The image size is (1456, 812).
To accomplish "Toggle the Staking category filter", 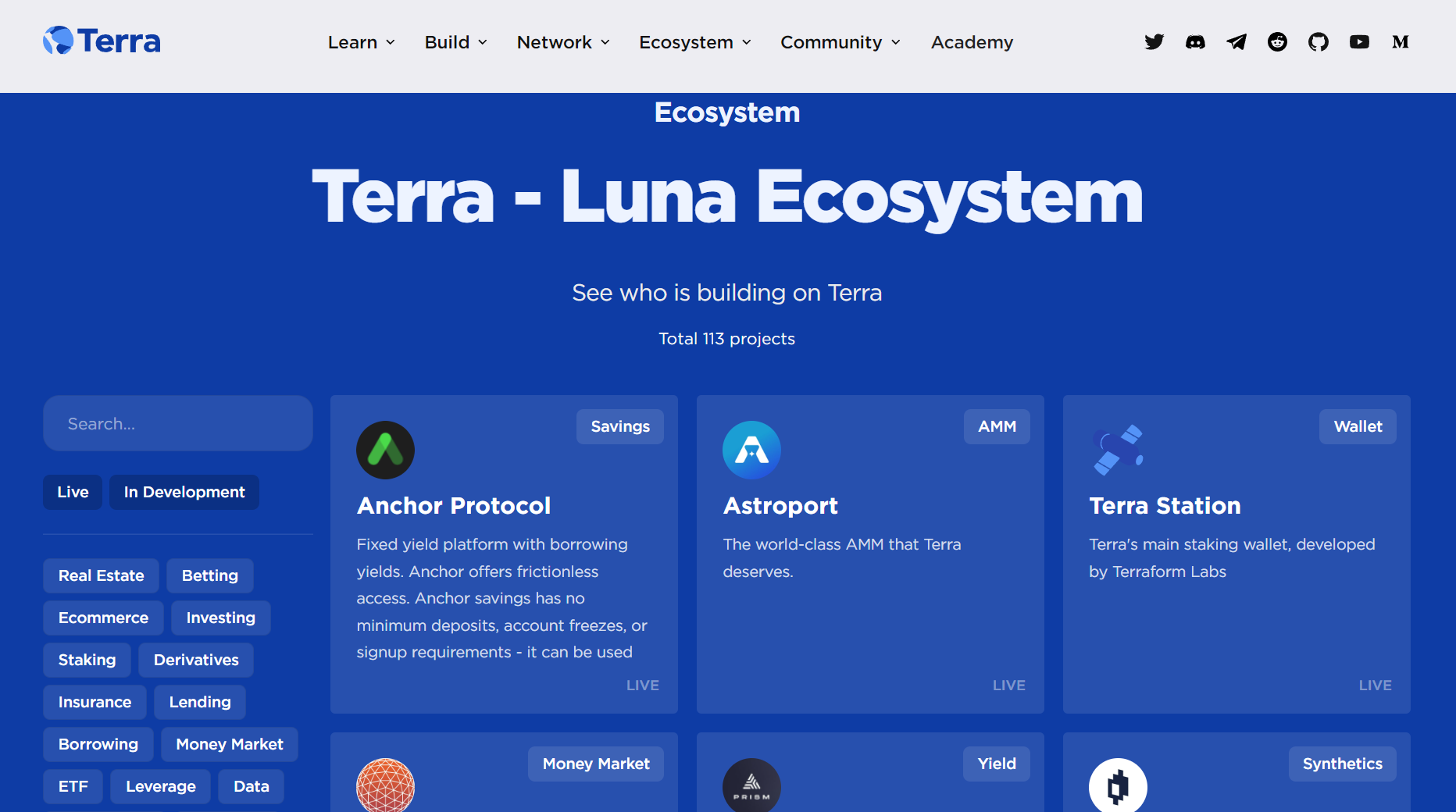I will pyautogui.click(x=87, y=660).
